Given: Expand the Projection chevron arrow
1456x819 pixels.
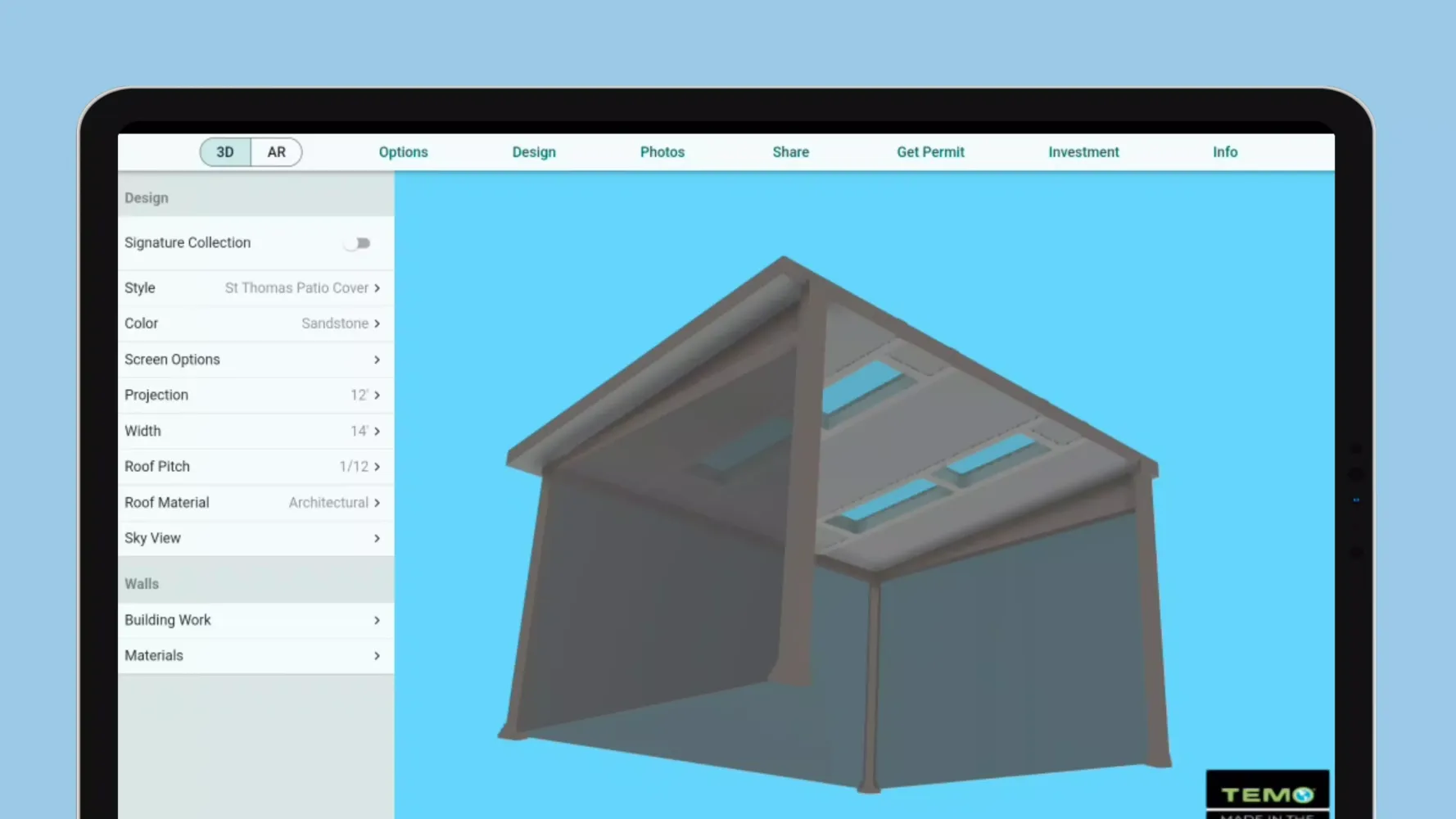Looking at the screenshot, I should [x=377, y=395].
